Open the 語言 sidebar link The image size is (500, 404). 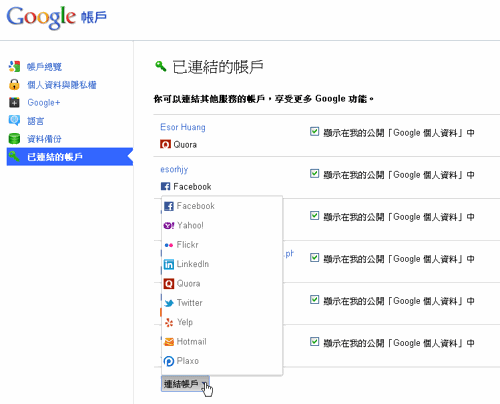35,121
